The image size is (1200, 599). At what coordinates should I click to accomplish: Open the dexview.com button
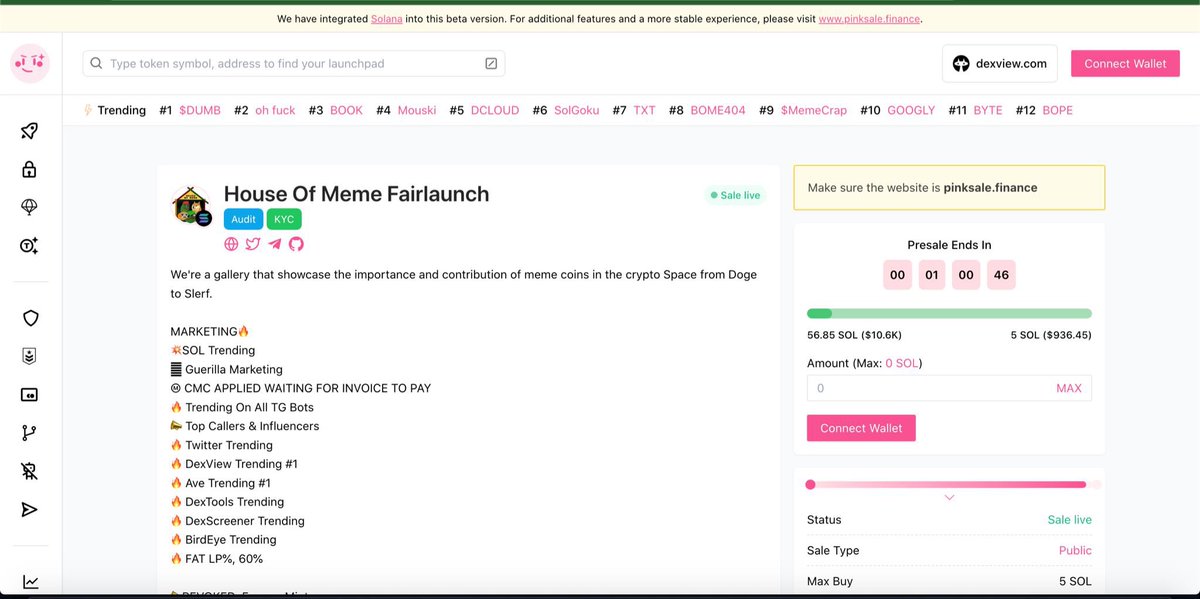[x=1000, y=63]
